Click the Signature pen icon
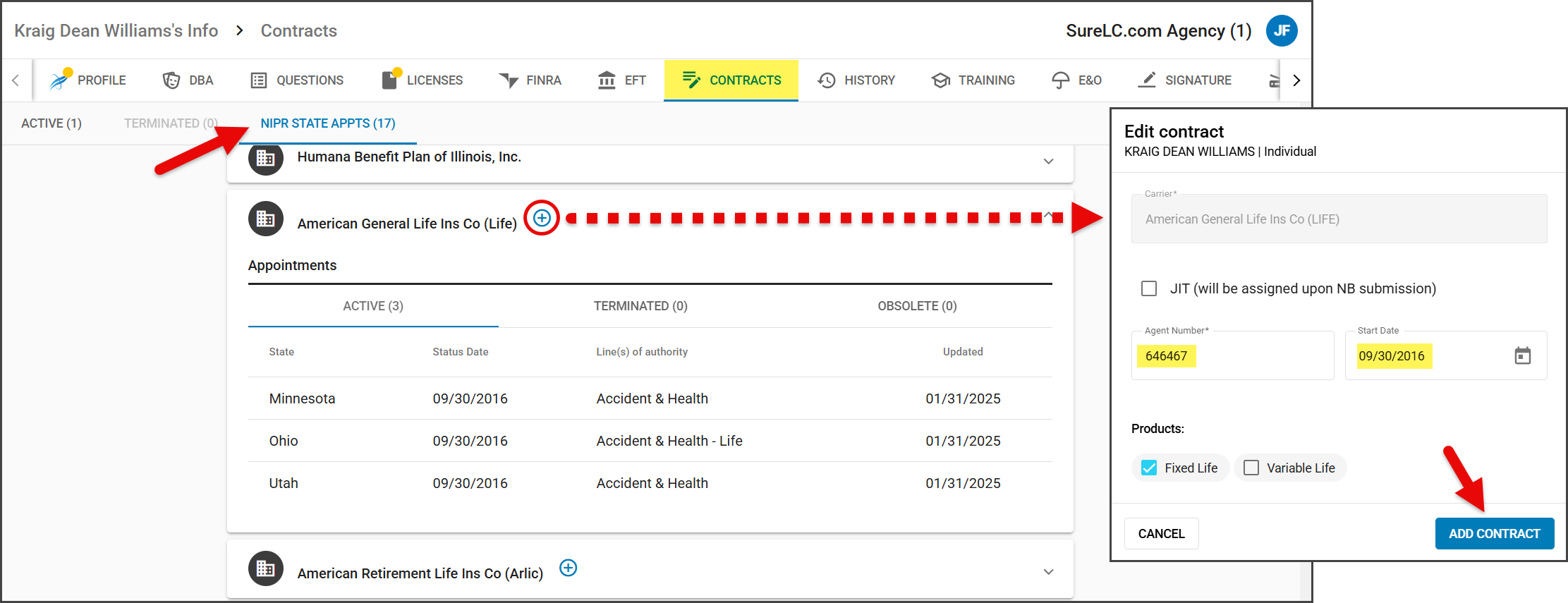The height and width of the screenshot is (603, 1568). coord(1147,80)
